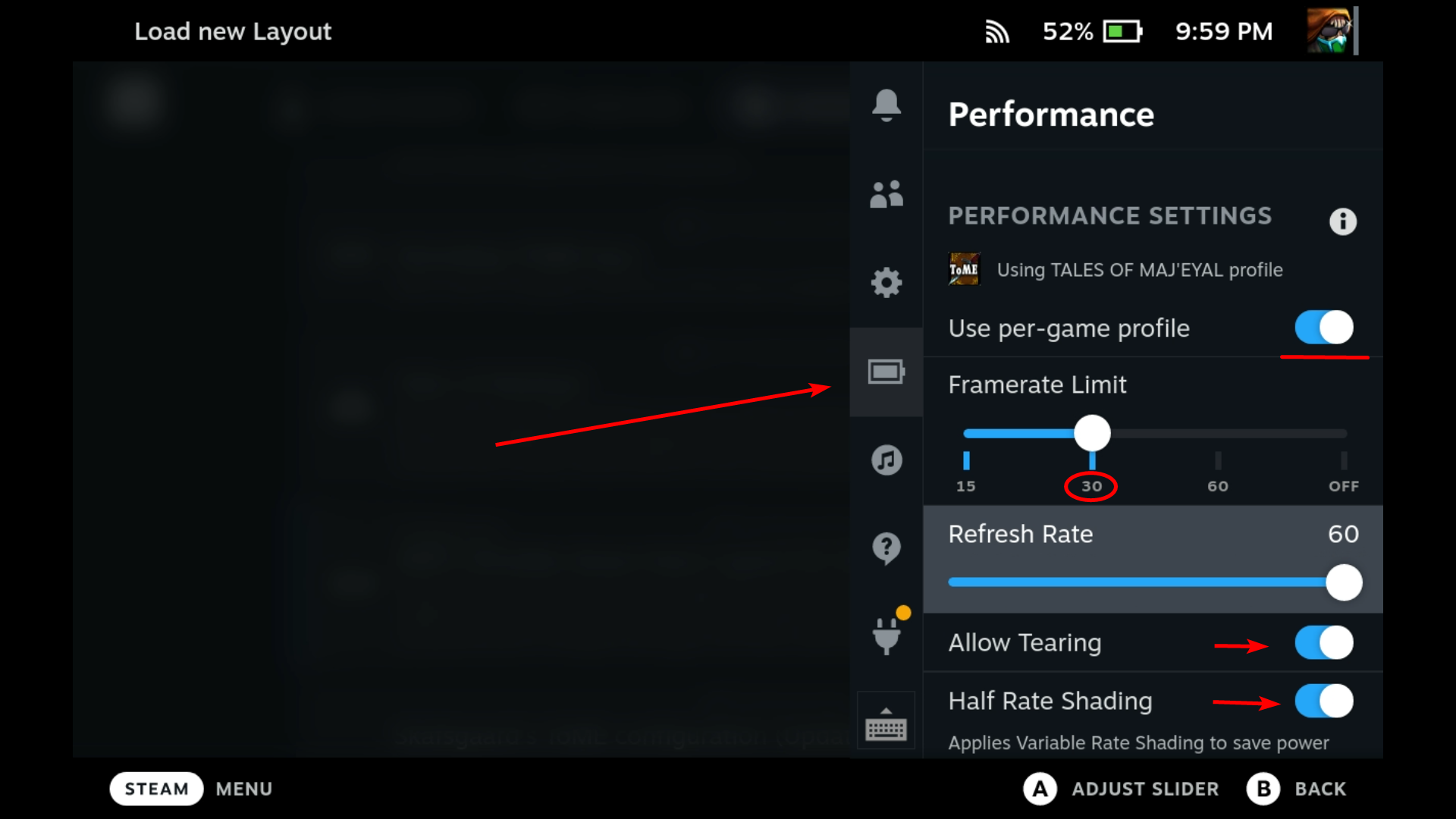
Task: Toggle the Use per-game profile switch
Action: (x=1323, y=328)
